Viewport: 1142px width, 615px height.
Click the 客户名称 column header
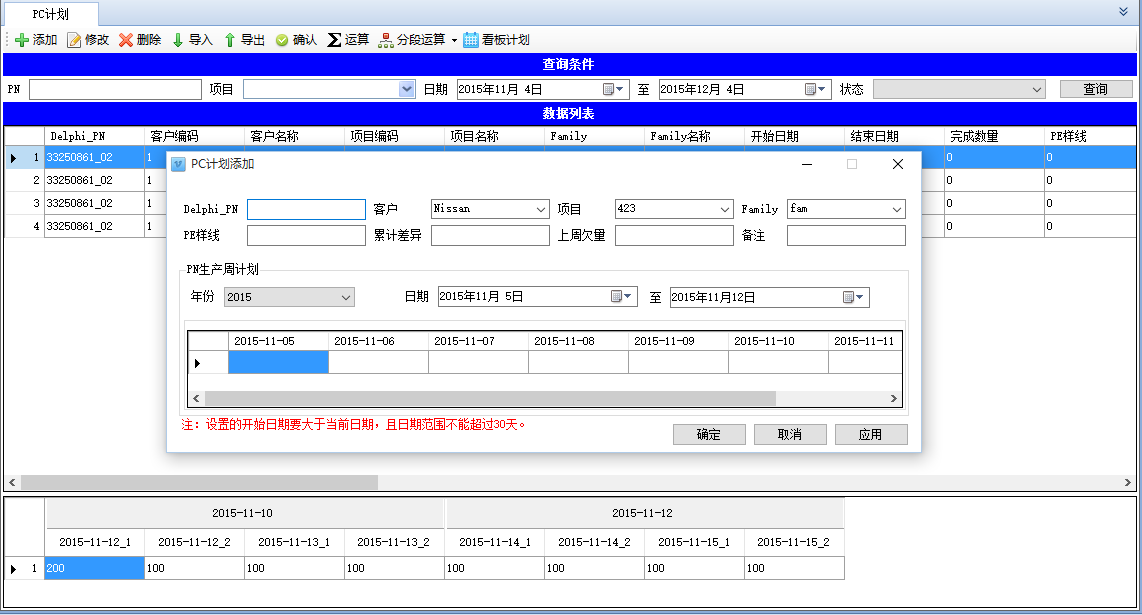294,136
